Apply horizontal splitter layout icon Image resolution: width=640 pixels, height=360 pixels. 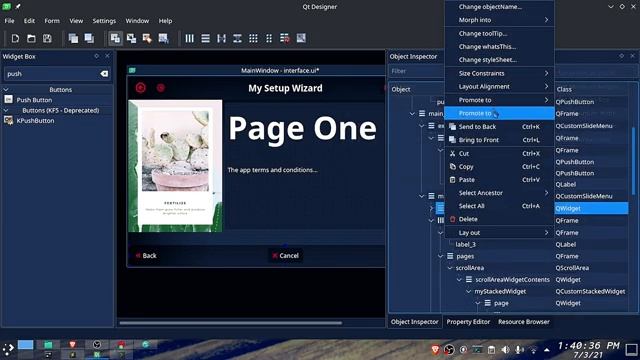[x=221, y=38]
